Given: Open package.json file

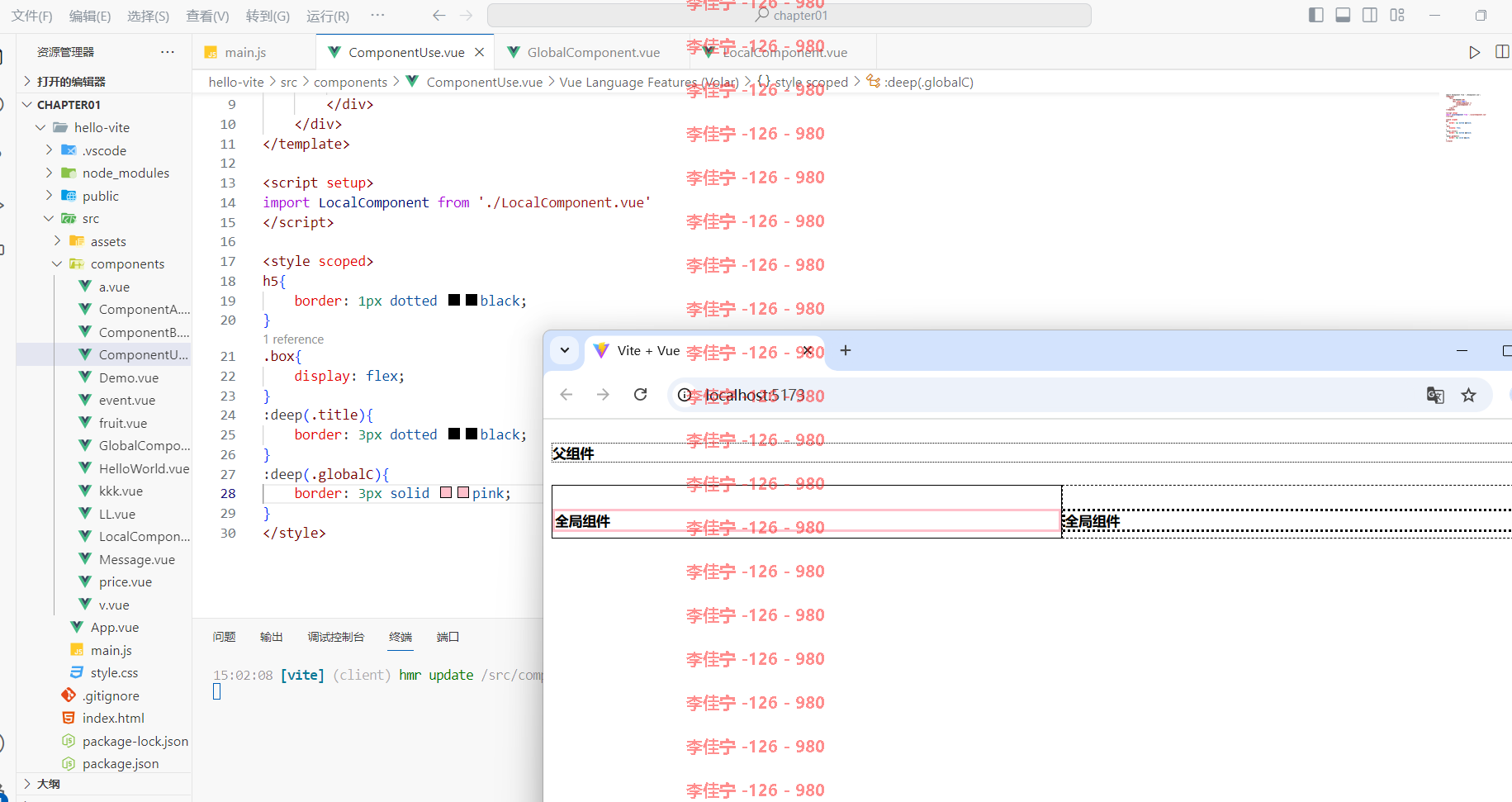Looking at the screenshot, I should pyautogui.click(x=121, y=763).
